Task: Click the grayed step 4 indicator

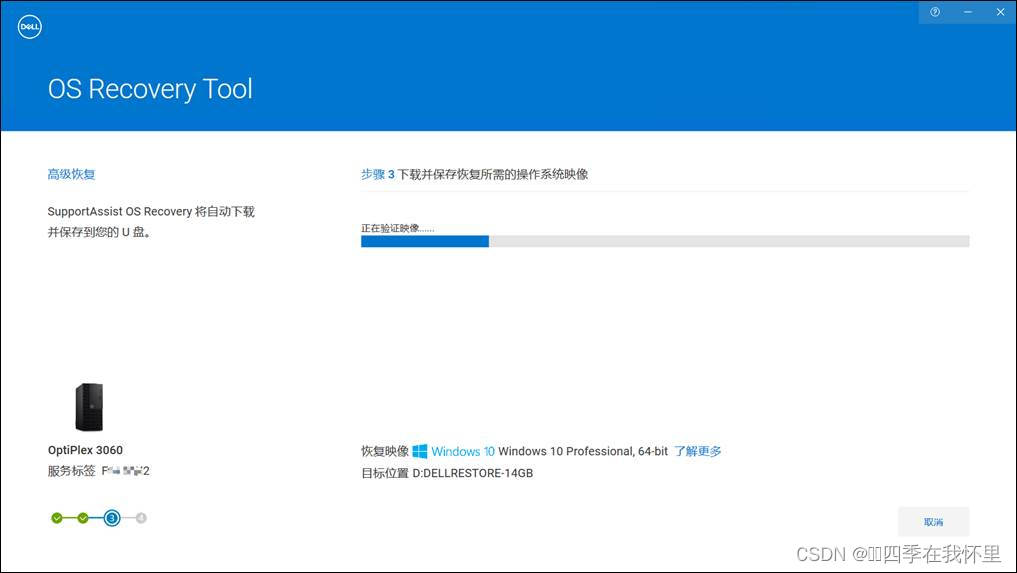Action: click(x=141, y=518)
